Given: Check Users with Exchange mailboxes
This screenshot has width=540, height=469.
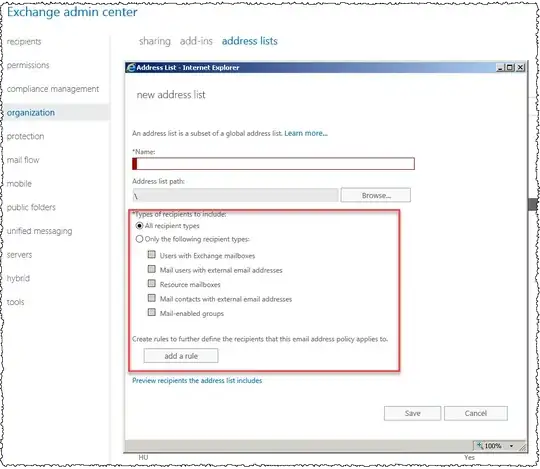Looking at the screenshot, I should click(x=152, y=255).
